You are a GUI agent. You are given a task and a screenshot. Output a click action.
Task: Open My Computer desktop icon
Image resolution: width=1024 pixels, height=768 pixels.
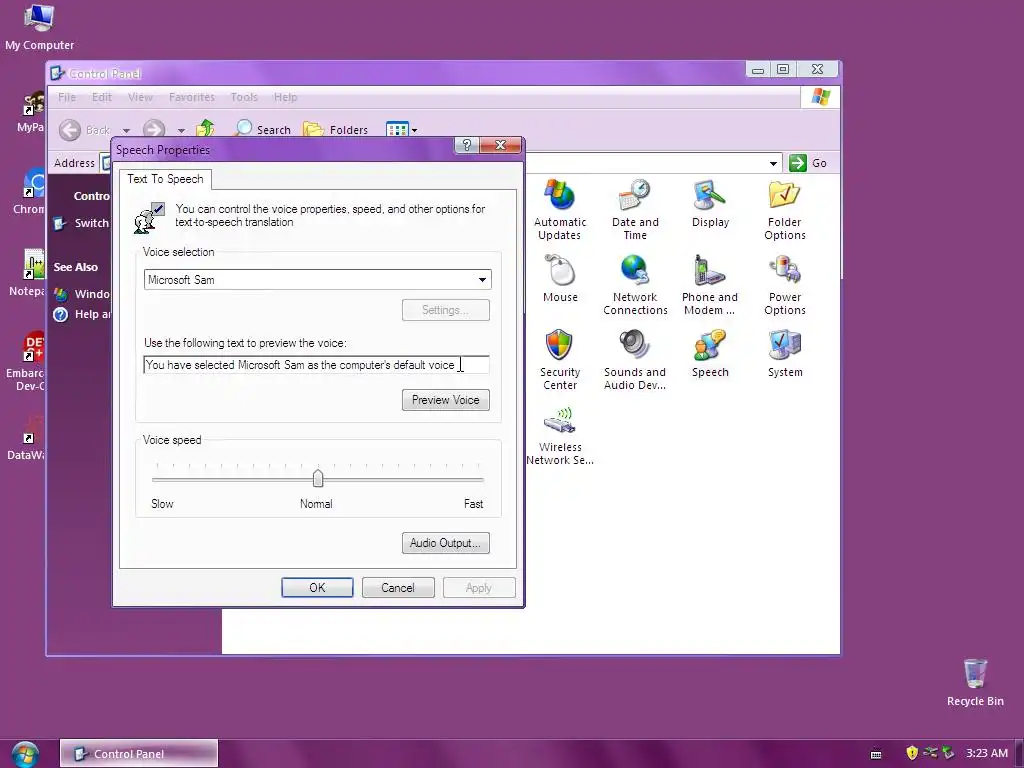pyautogui.click(x=39, y=27)
